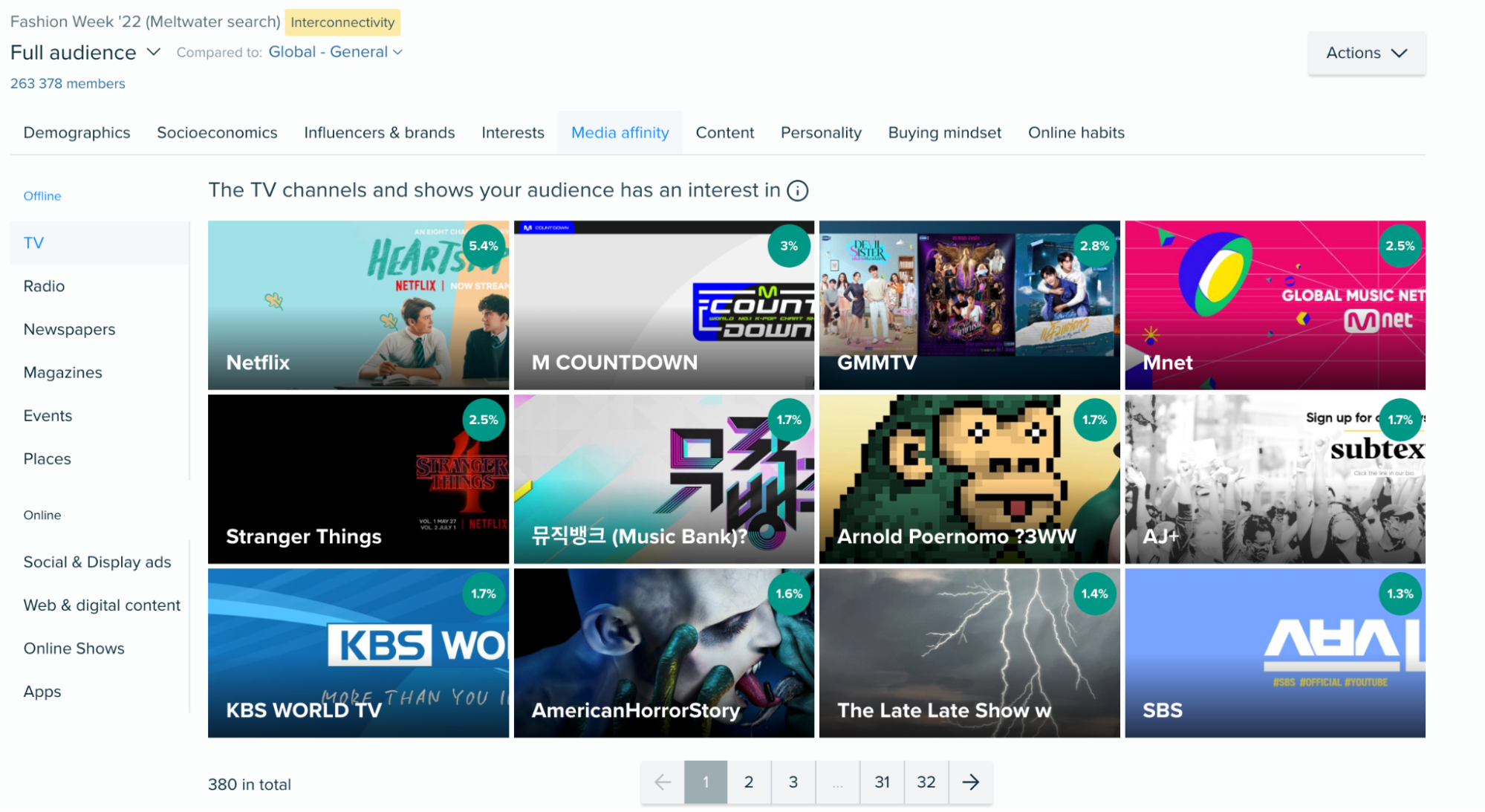Open the Music Bank card
The width and height of the screenshot is (1485, 812).
663,478
